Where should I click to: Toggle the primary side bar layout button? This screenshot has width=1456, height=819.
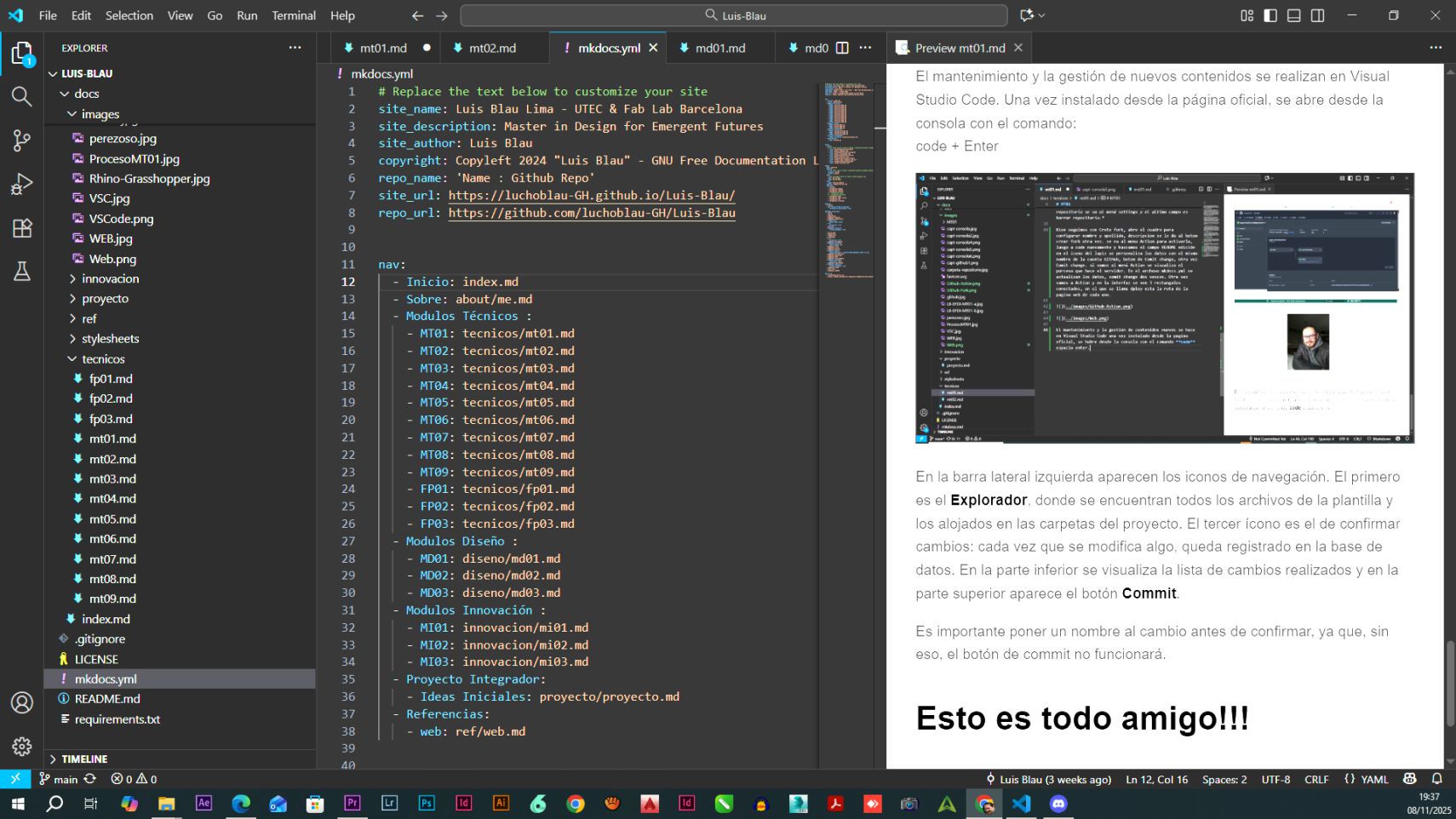coord(1270,15)
